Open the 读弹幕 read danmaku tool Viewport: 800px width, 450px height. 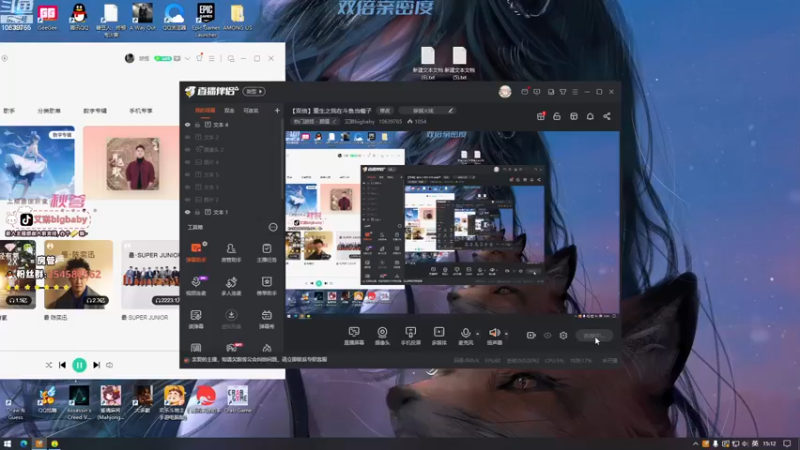[x=196, y=319]
